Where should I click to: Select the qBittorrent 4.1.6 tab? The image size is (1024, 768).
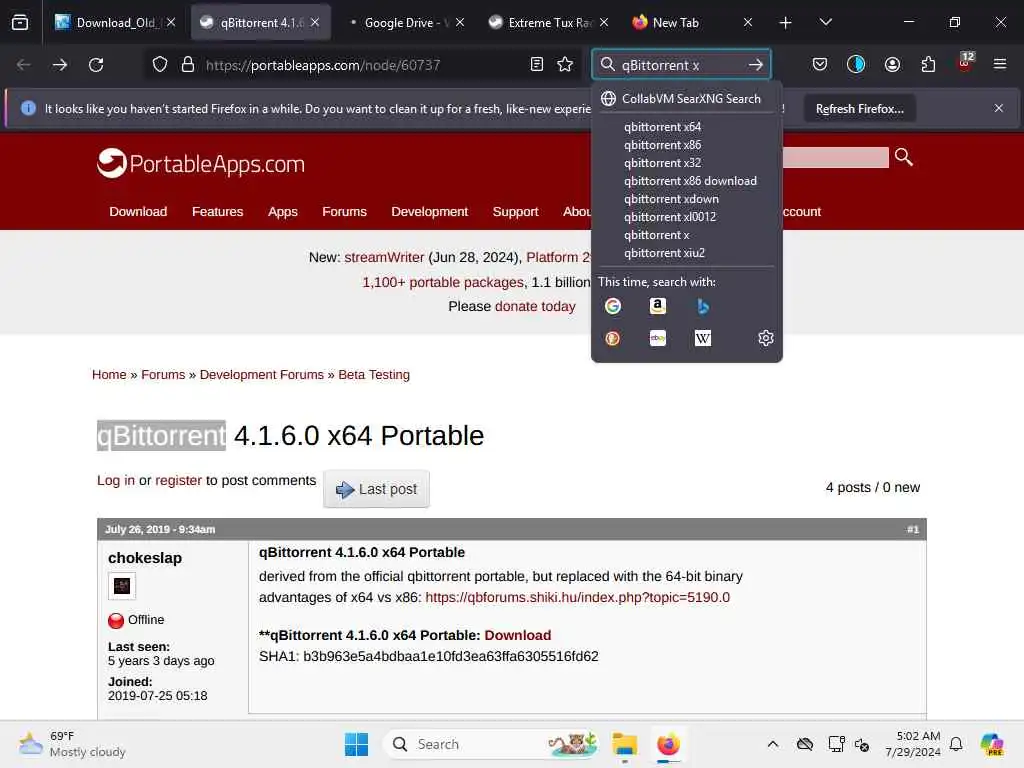pyautogui.click(x=260, y=23)
